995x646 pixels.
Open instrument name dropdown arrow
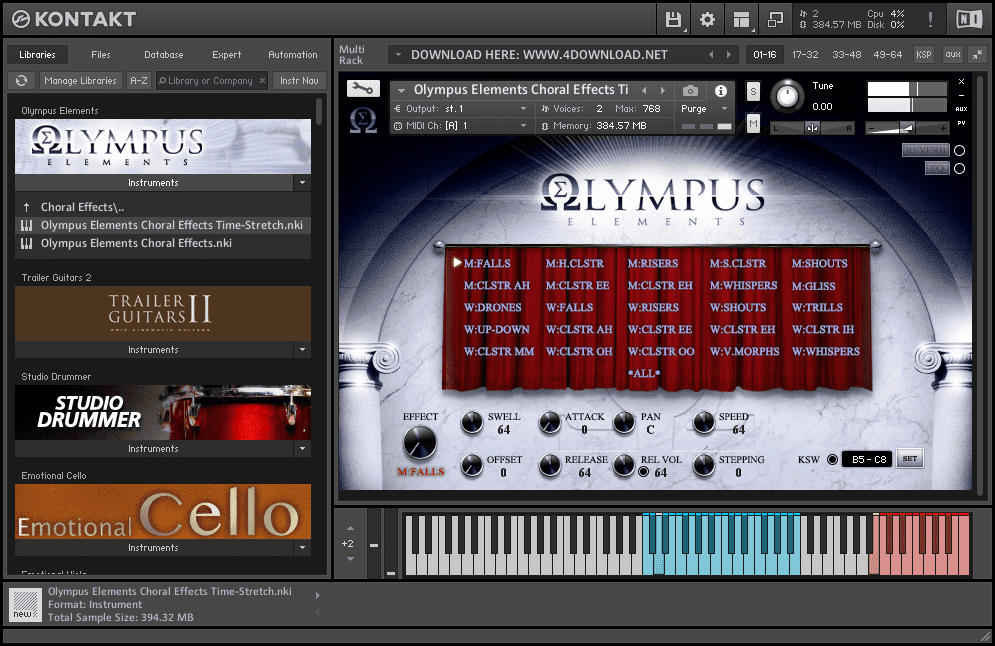(401, 90)
